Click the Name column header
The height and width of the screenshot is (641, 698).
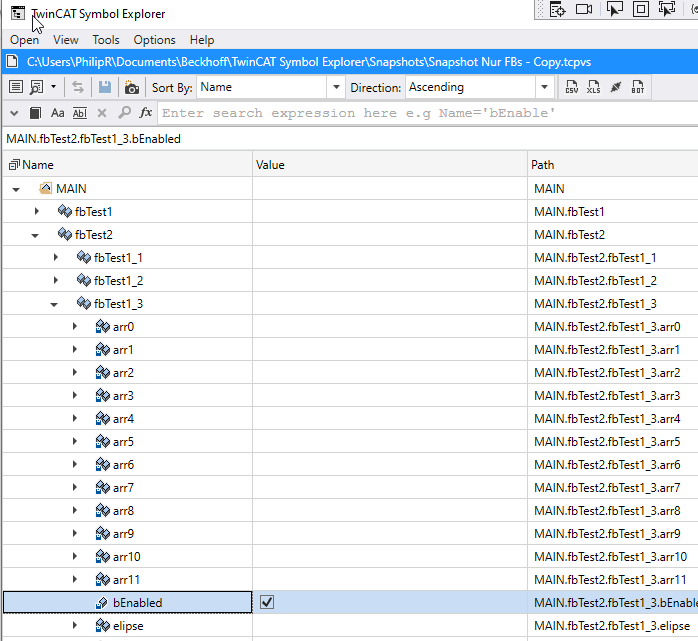tap(127, 165)
